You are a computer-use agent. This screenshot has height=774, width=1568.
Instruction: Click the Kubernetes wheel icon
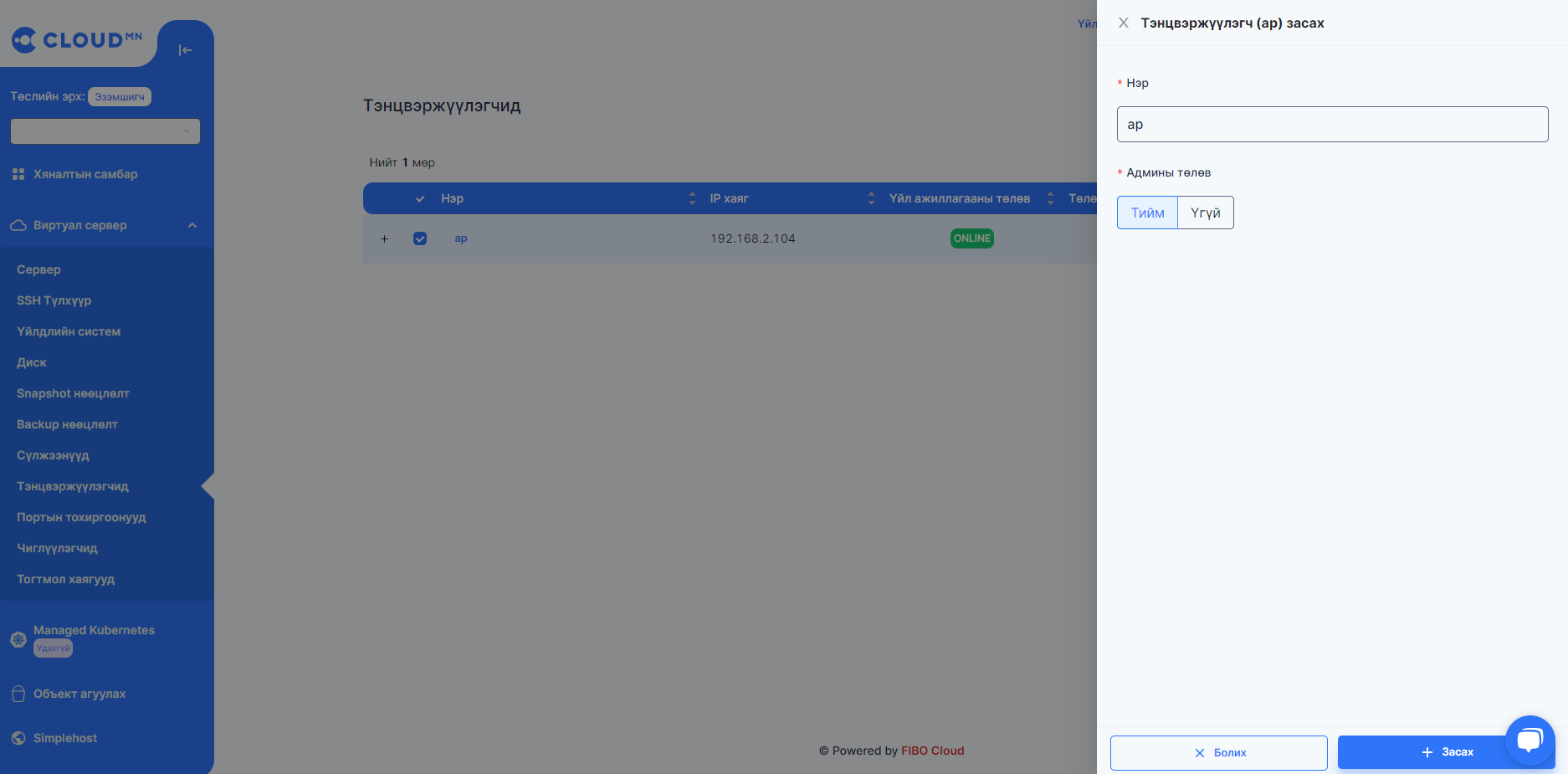pos(18,639)
